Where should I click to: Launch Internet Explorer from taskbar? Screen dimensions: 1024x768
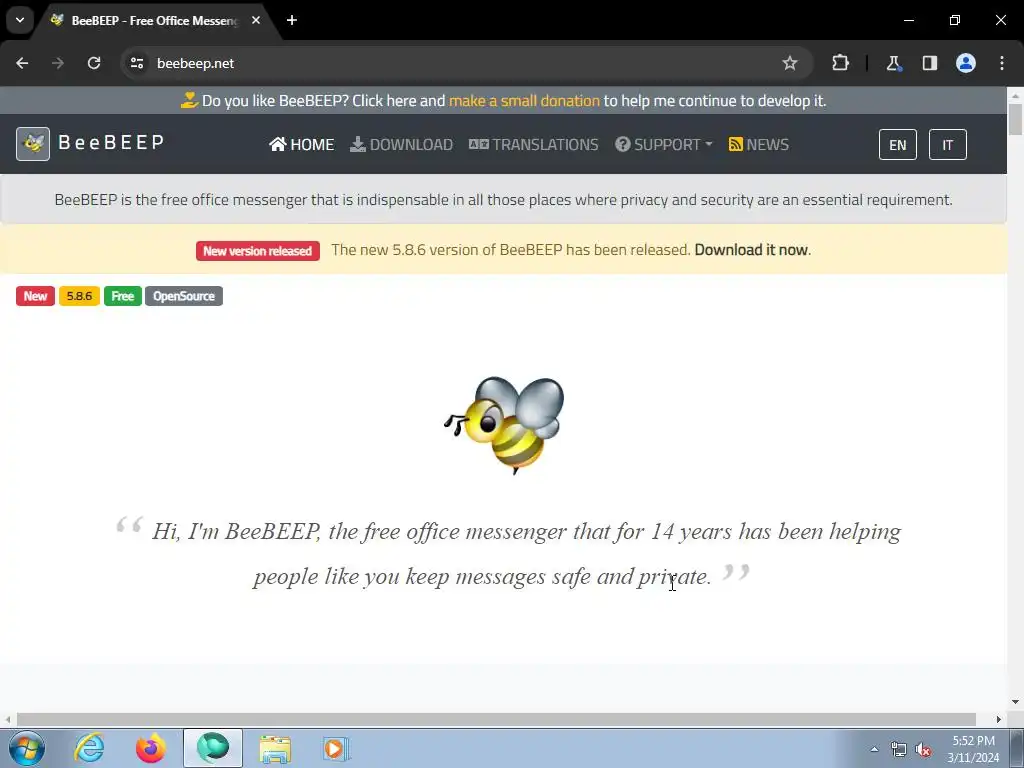[89, 748]
